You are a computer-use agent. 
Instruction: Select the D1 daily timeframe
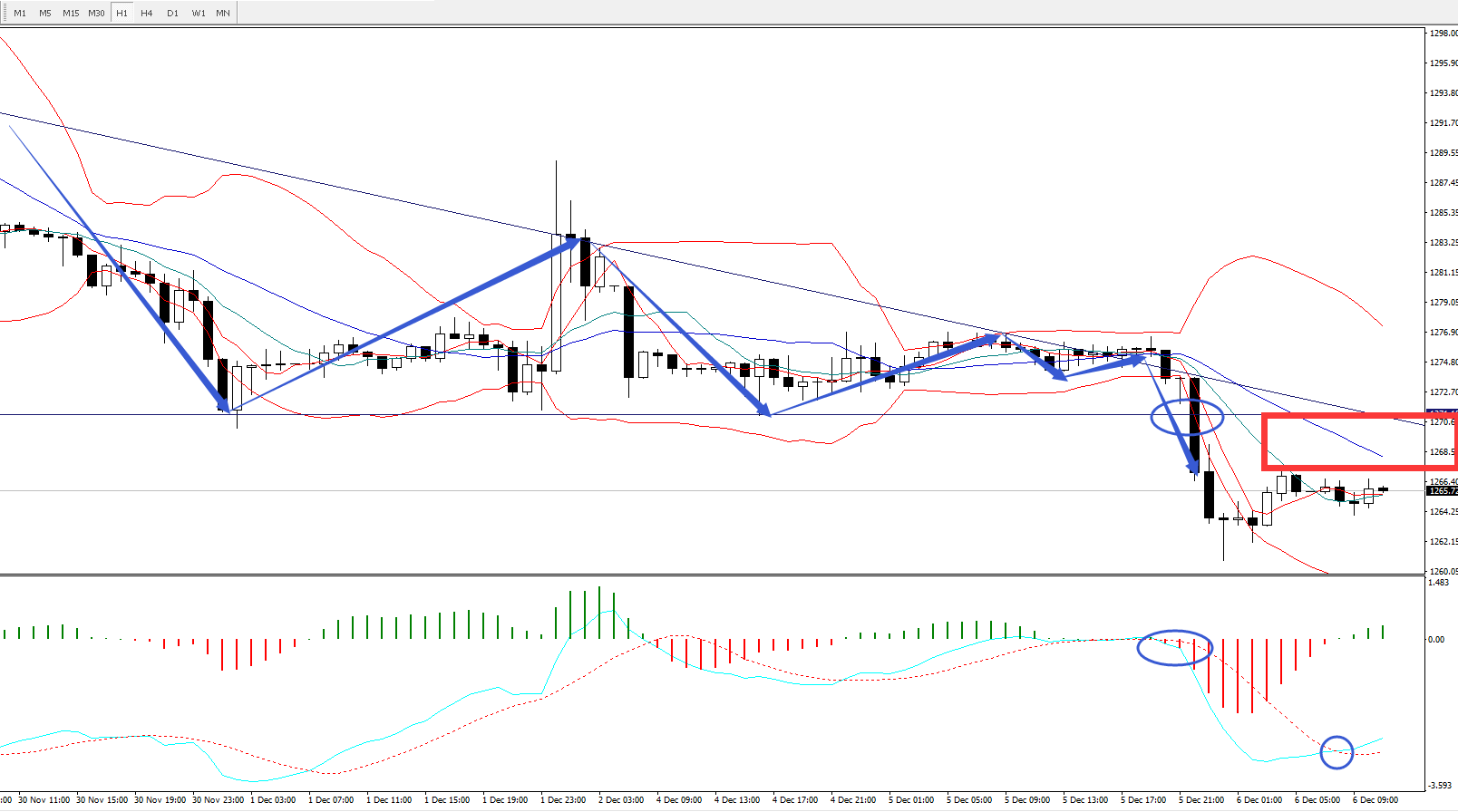point(172,13)
